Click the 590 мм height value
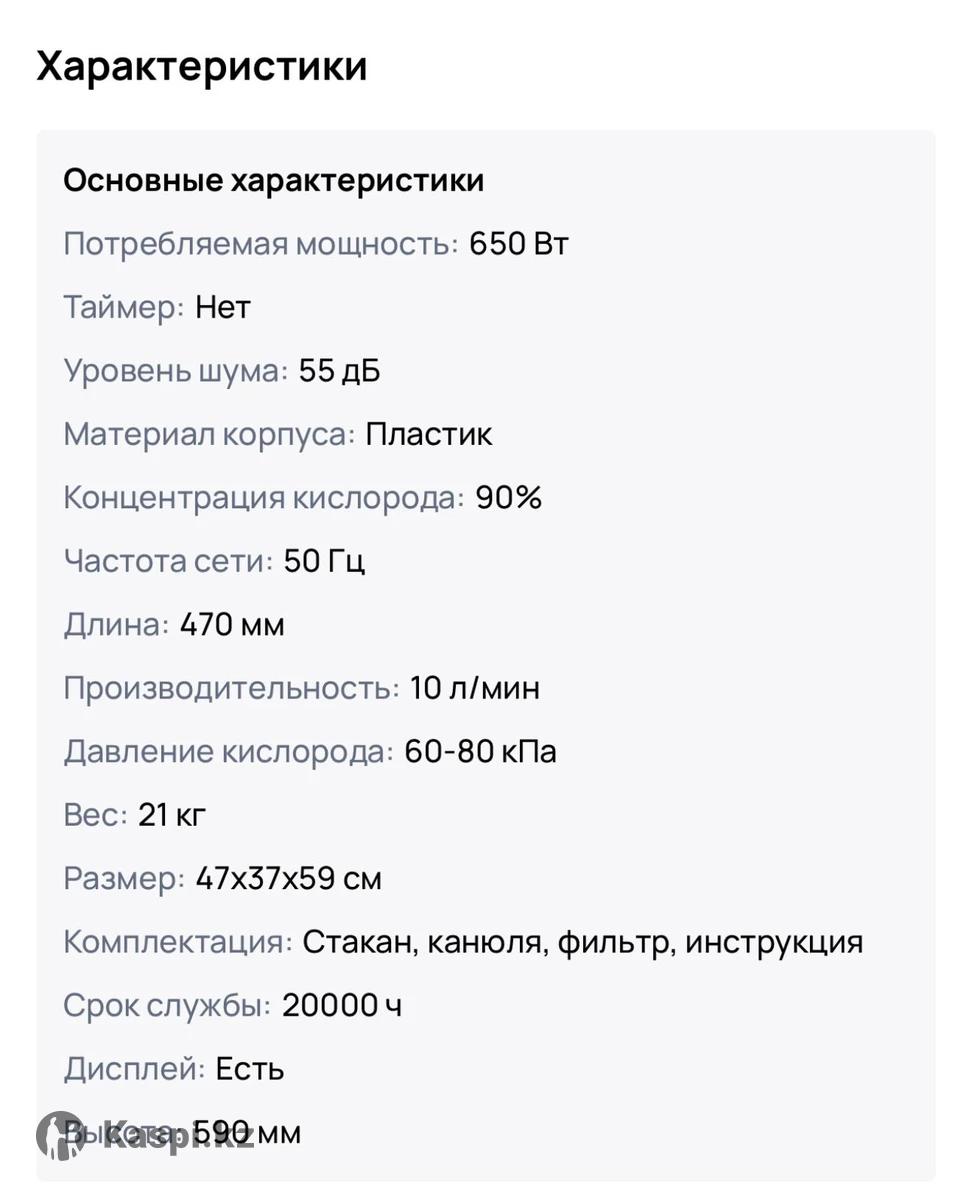The image size is (972, 1200). click(x=246, y=1133)
